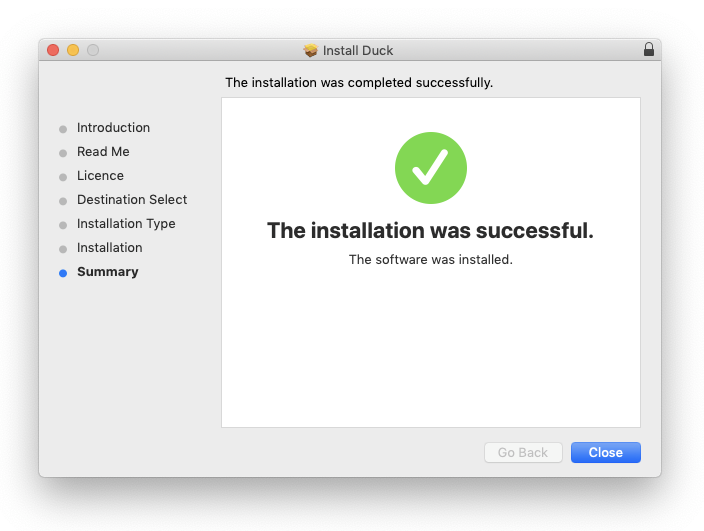704x531 pixels.
Task: Click the green success checkmark icon
Action: pos(431,168)
